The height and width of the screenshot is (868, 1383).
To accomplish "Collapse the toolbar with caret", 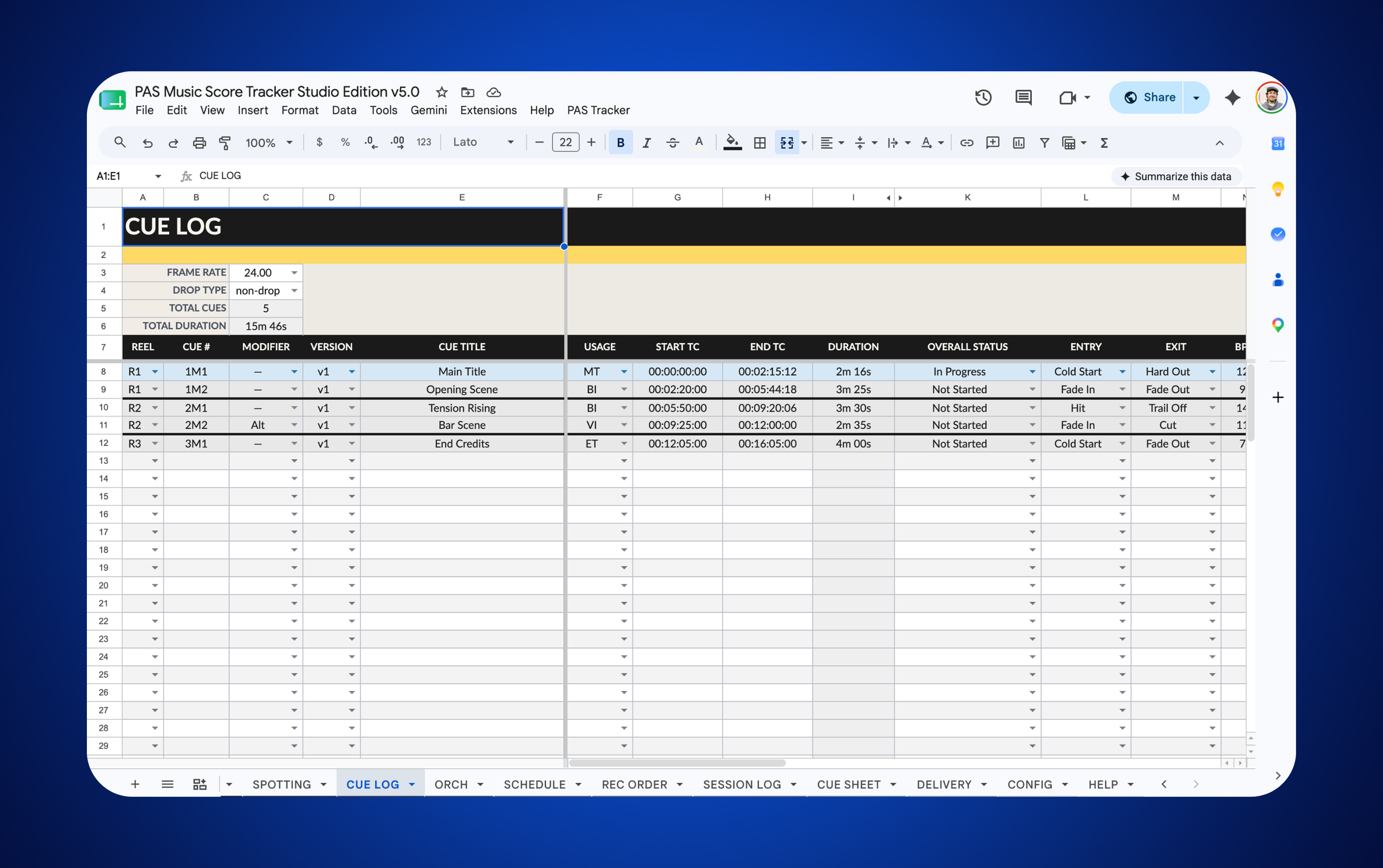I will pos(1219,142).
